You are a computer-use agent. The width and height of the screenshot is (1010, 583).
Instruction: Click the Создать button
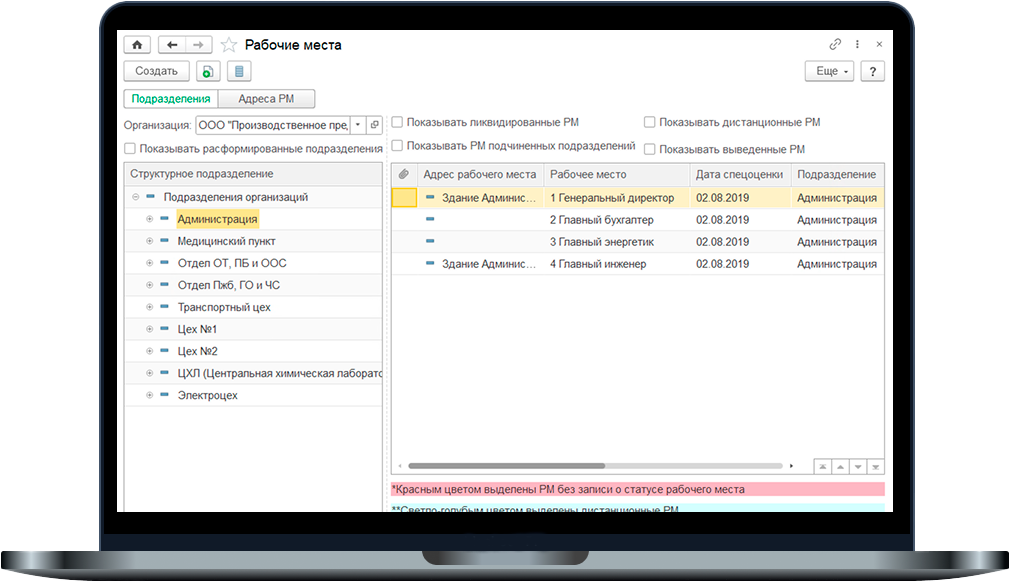[x=157, y=71]
